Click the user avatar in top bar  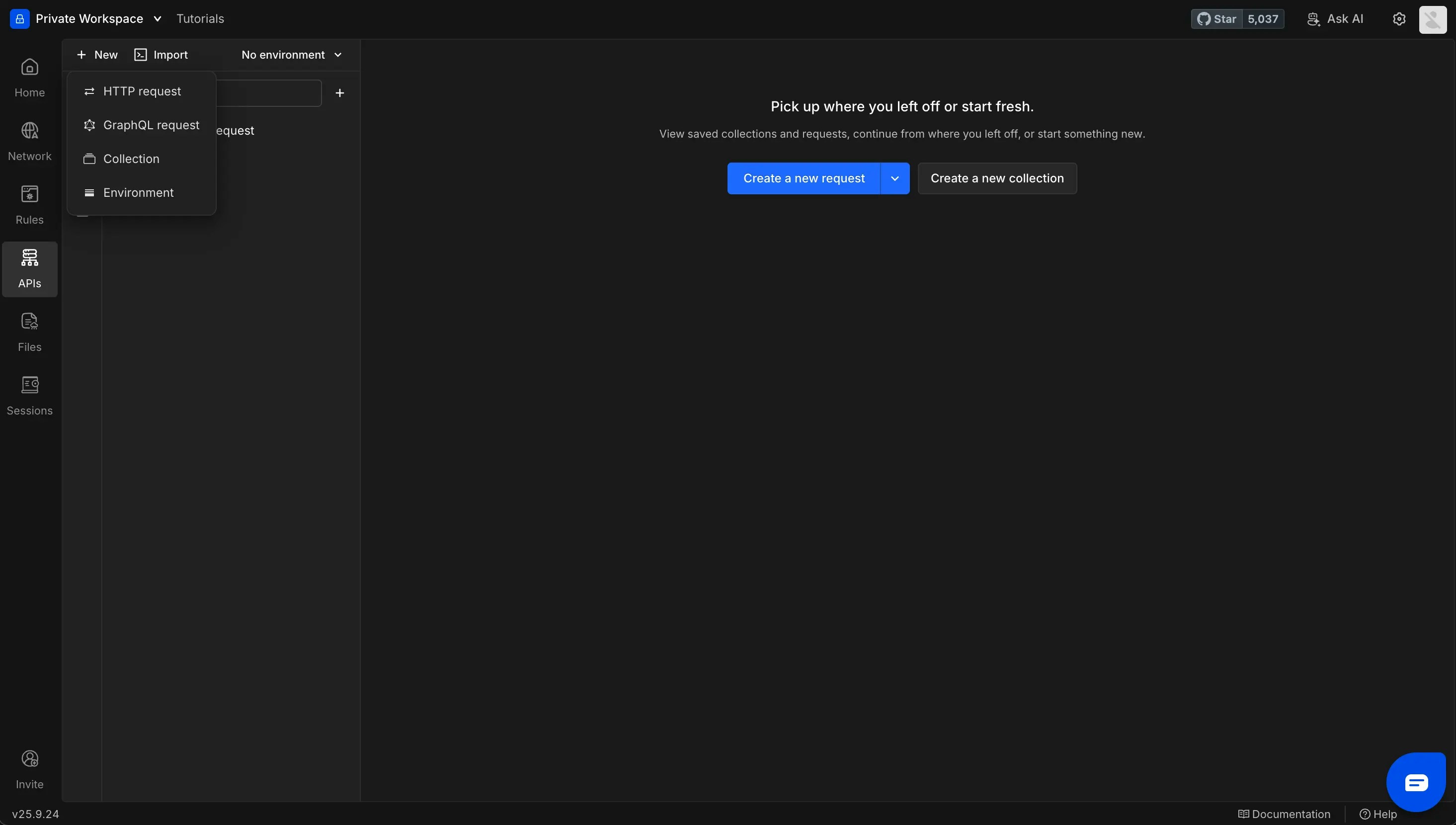click(x=1432, y=19)
